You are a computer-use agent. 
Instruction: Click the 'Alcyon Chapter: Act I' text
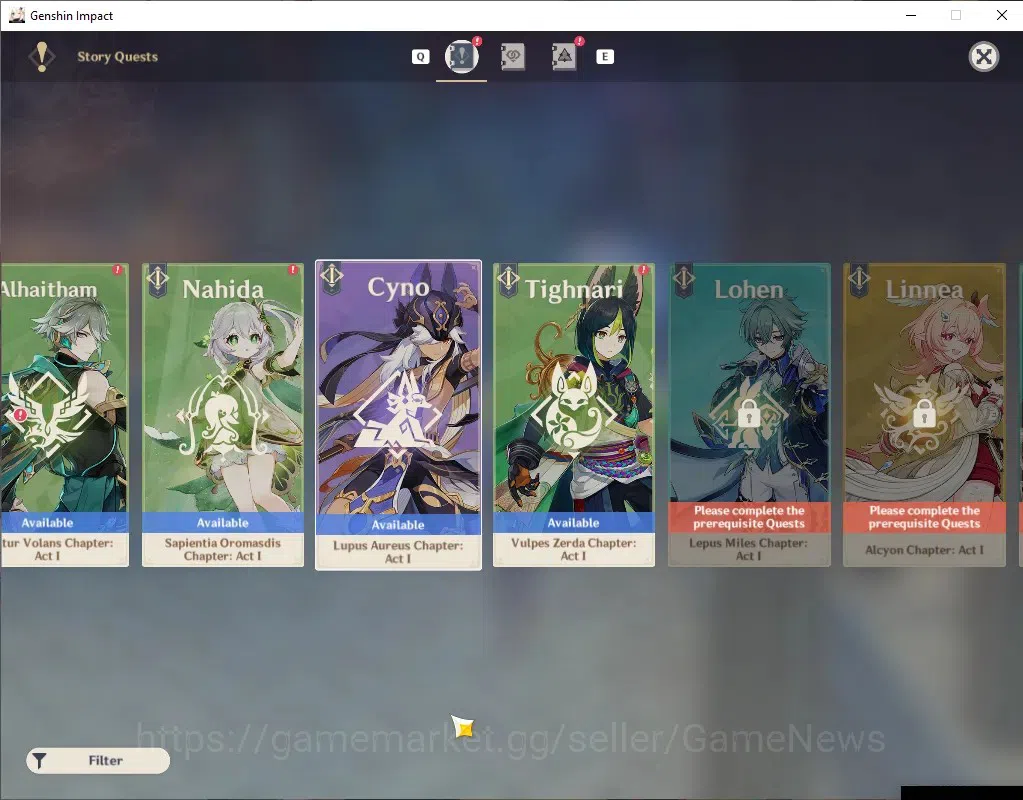pyautogui.click(x=924, y=550)
